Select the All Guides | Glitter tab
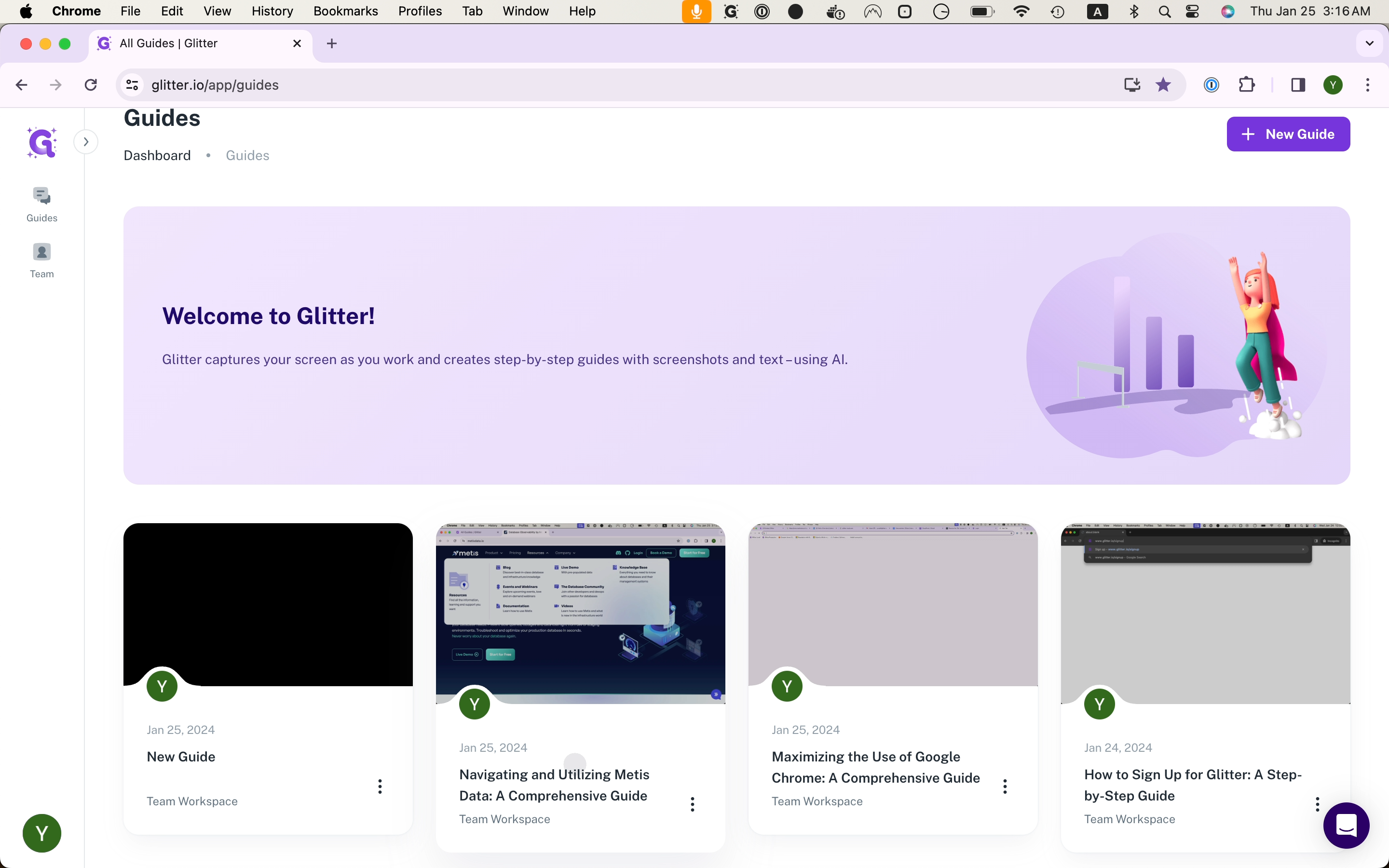 click(x=201, y=43)
